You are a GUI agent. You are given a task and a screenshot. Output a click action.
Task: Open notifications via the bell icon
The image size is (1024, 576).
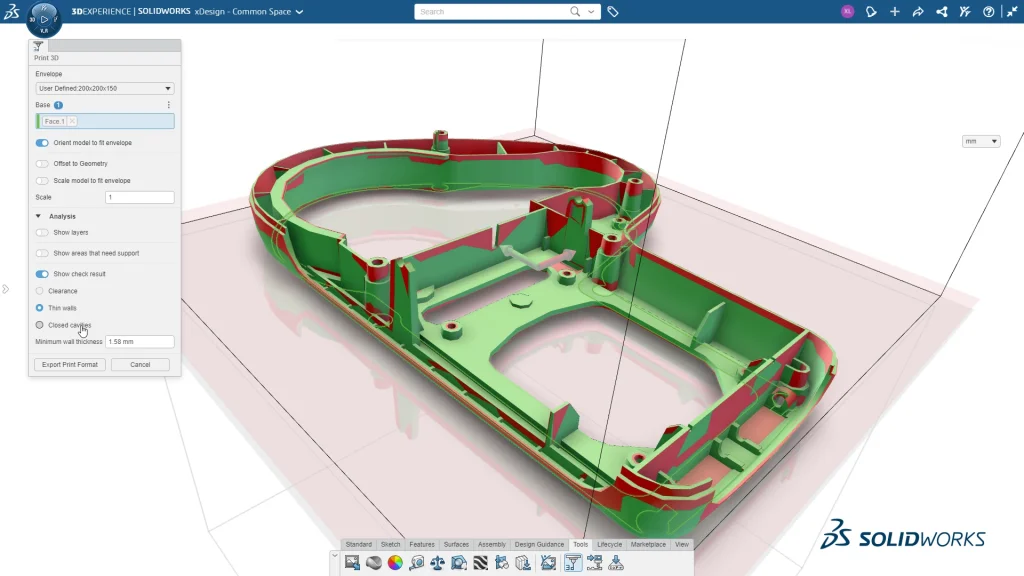tap(871, 11)
